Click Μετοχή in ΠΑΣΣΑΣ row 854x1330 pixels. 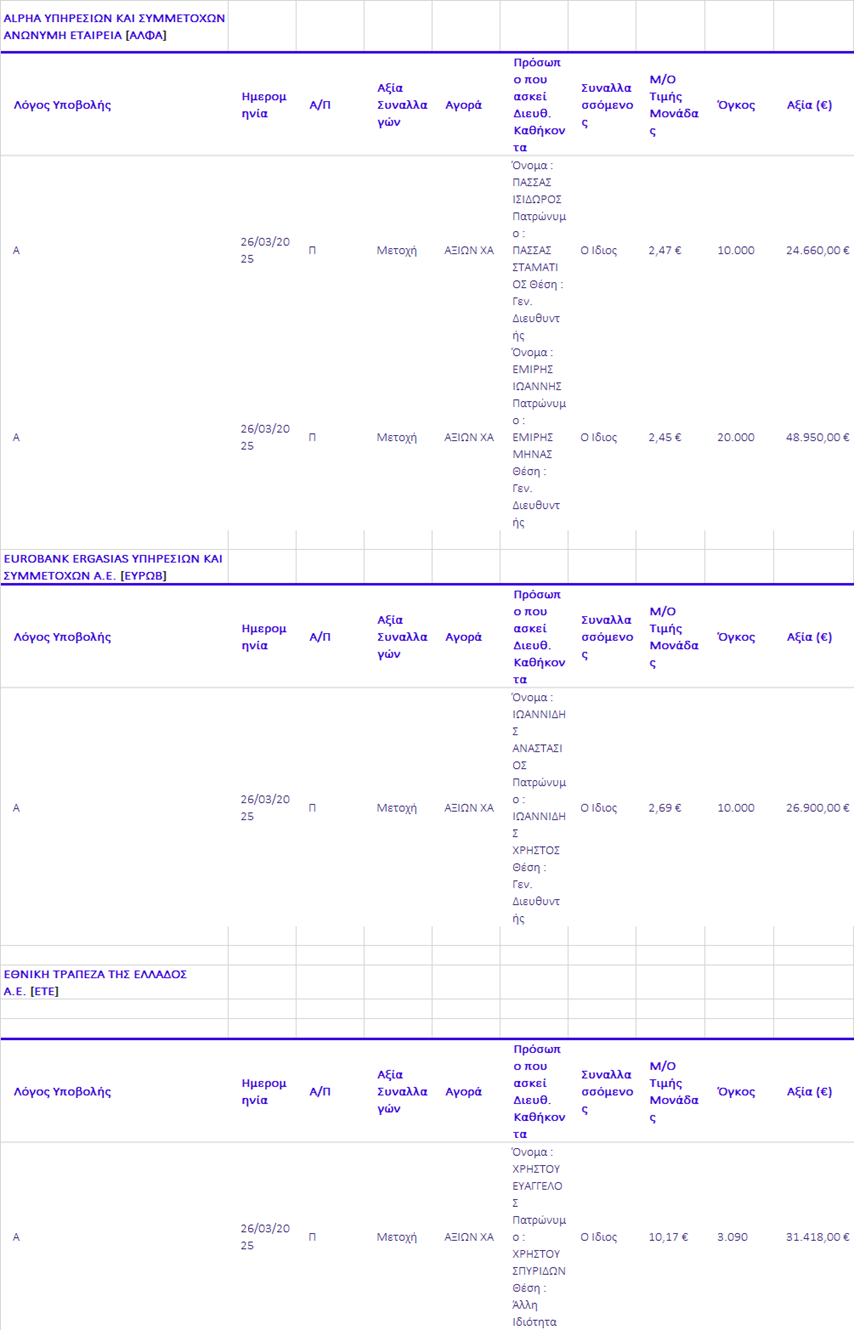(x=397, y=250)
